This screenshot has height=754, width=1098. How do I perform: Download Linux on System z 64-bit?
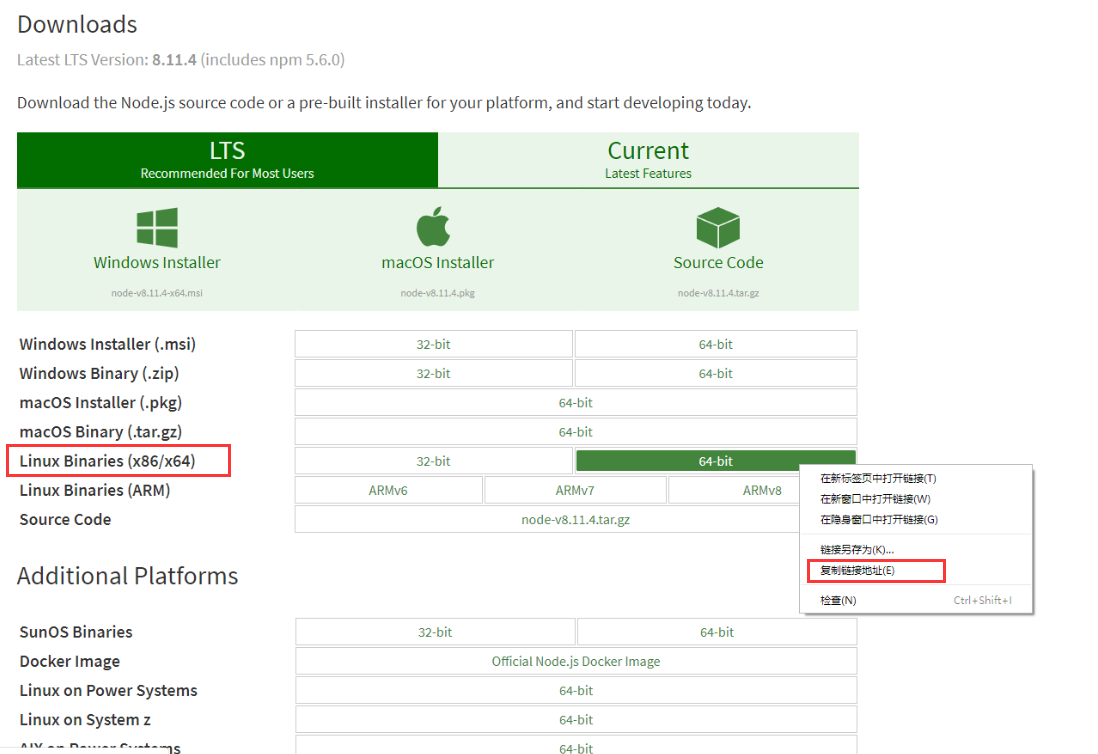point(576,720)
